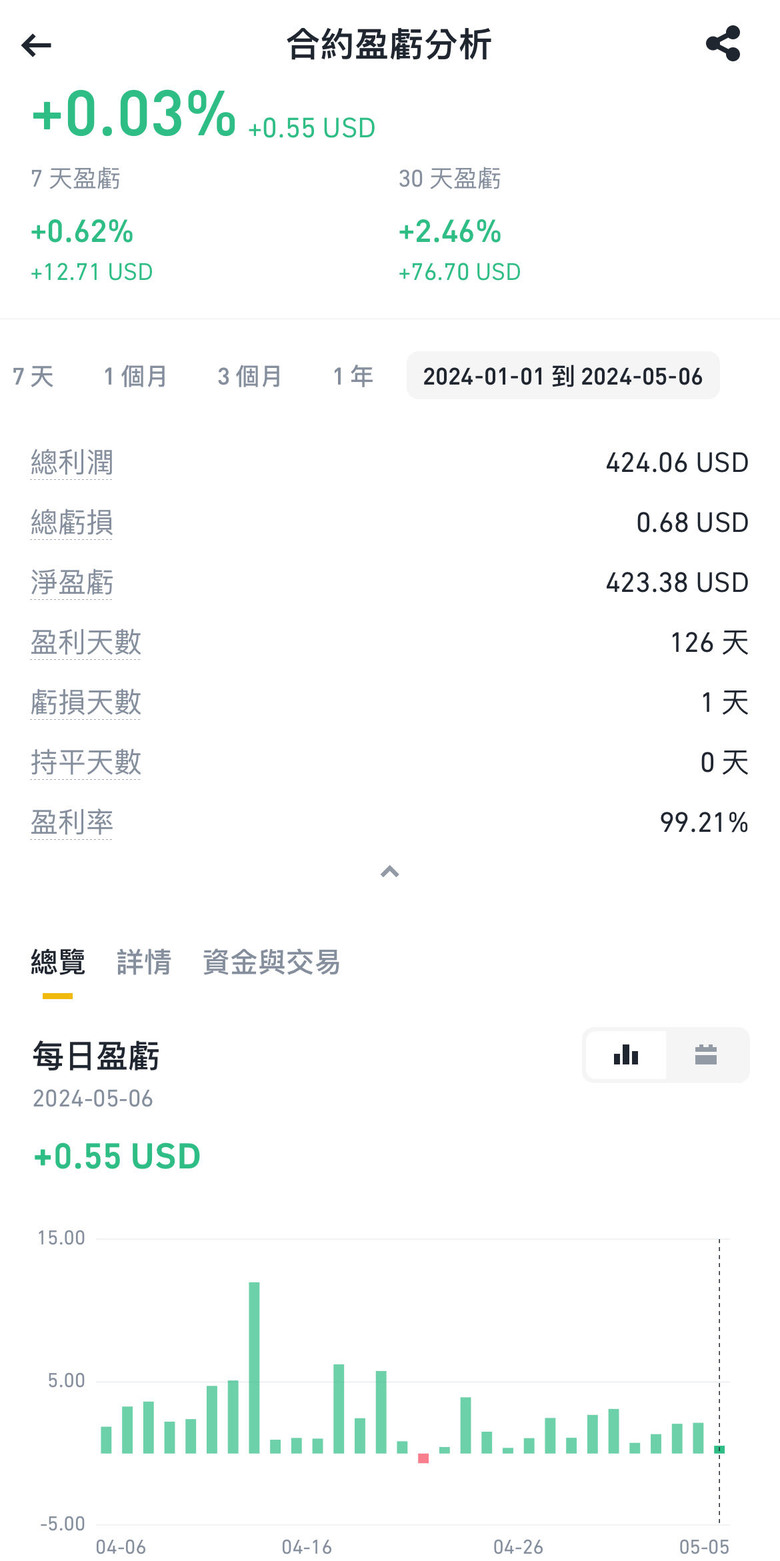Tap the 總利潤 label for explanation

tap(72, 462)
